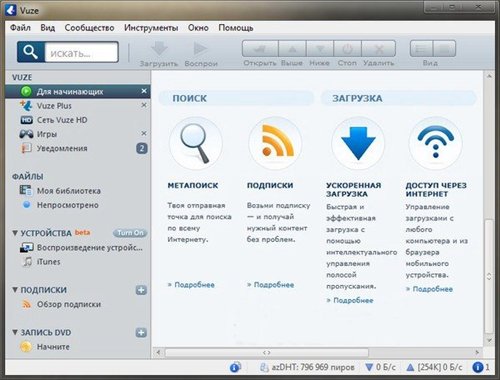Toggle the Turn On devices button

[130, 233]
